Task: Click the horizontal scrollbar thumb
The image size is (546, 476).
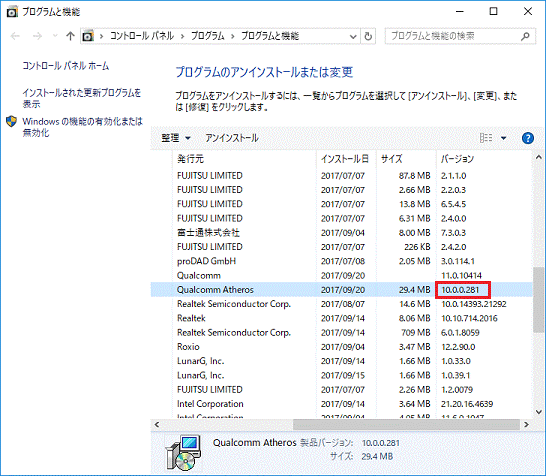Action: point(406,424)
